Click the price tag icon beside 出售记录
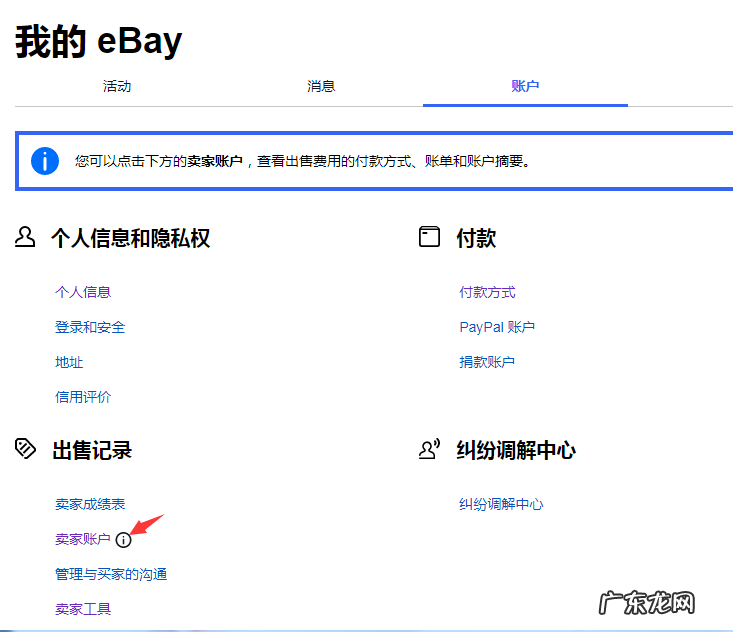 coord(25,449)
